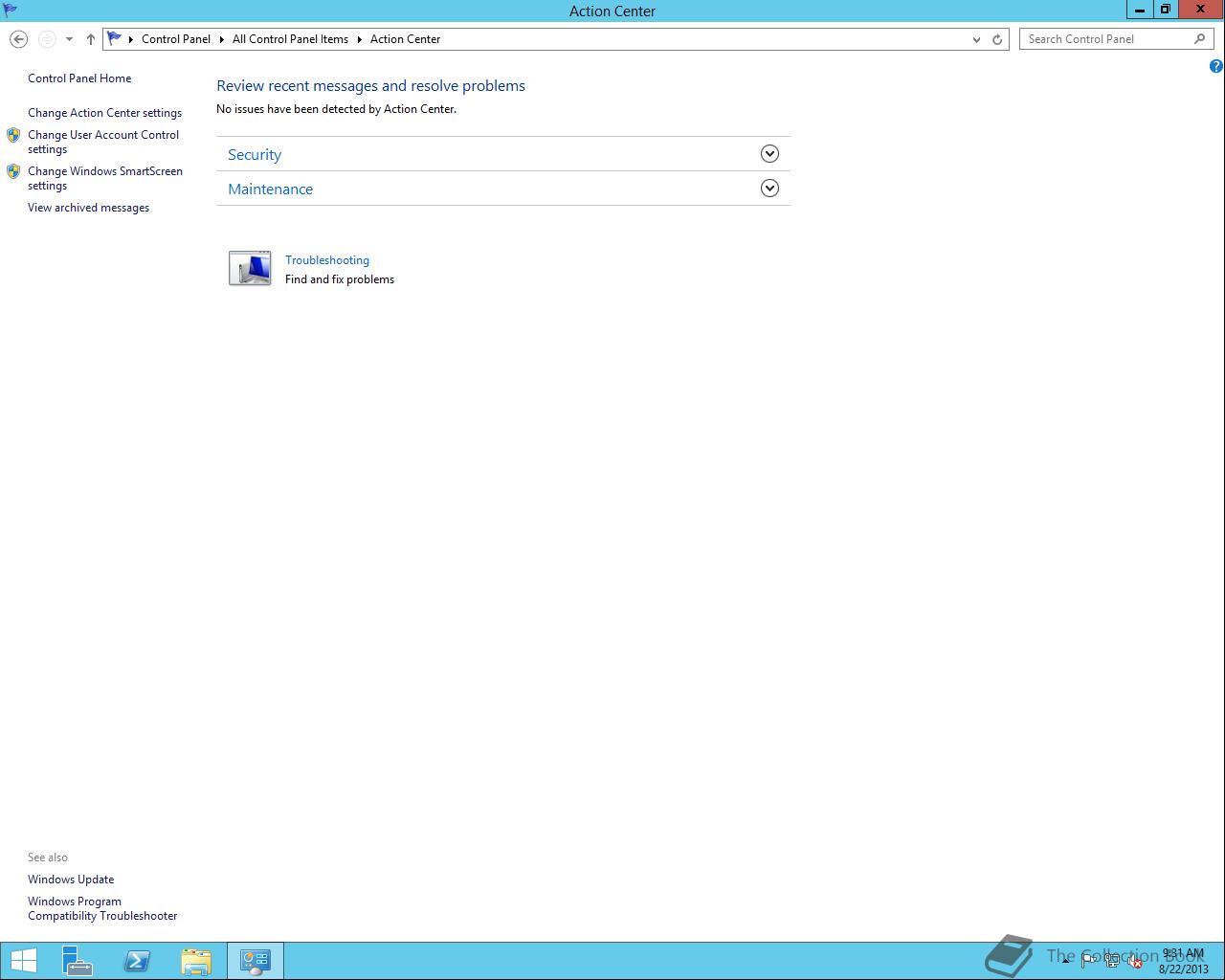Open Windows Update under See also
This screenshot has width=1225, height=980.
tap(71, 880)
